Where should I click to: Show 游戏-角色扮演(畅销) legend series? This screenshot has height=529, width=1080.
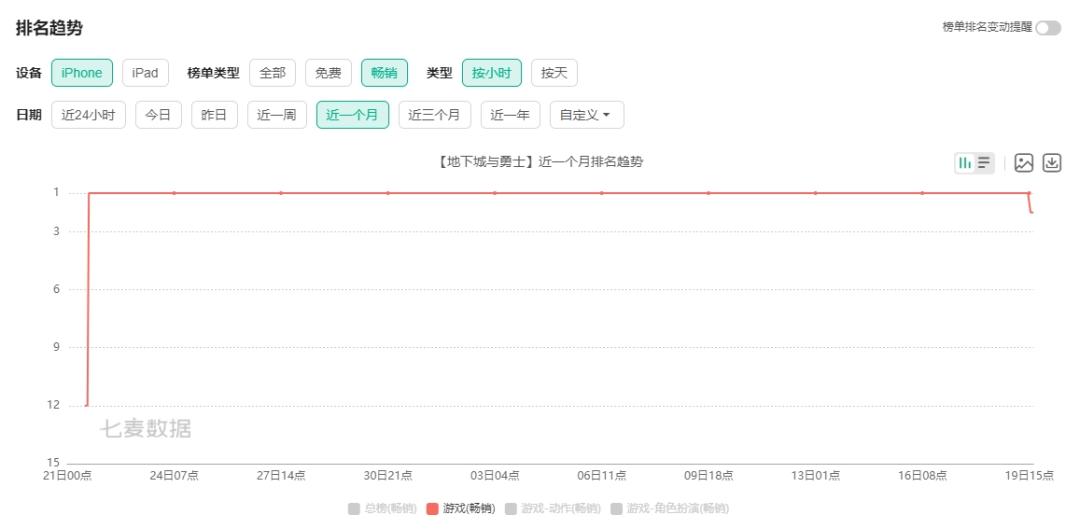664,509
